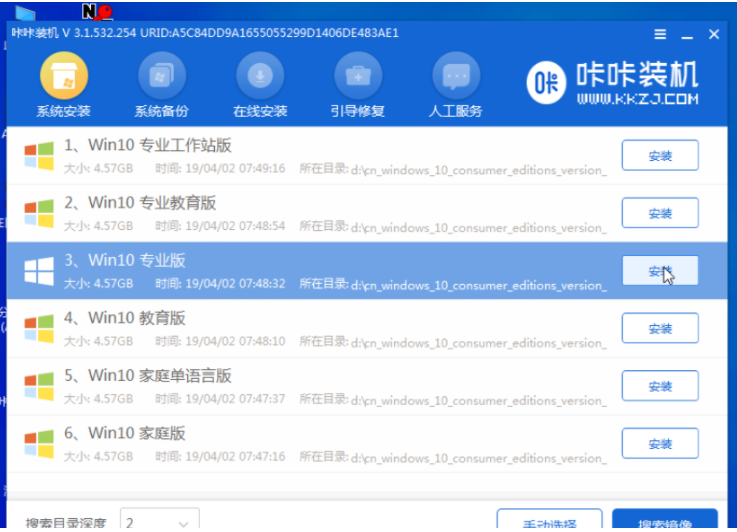The width and height of the screenshot is (737, 532).
Task: Install Win10 专业工作站版
Action: coord(660,156)
